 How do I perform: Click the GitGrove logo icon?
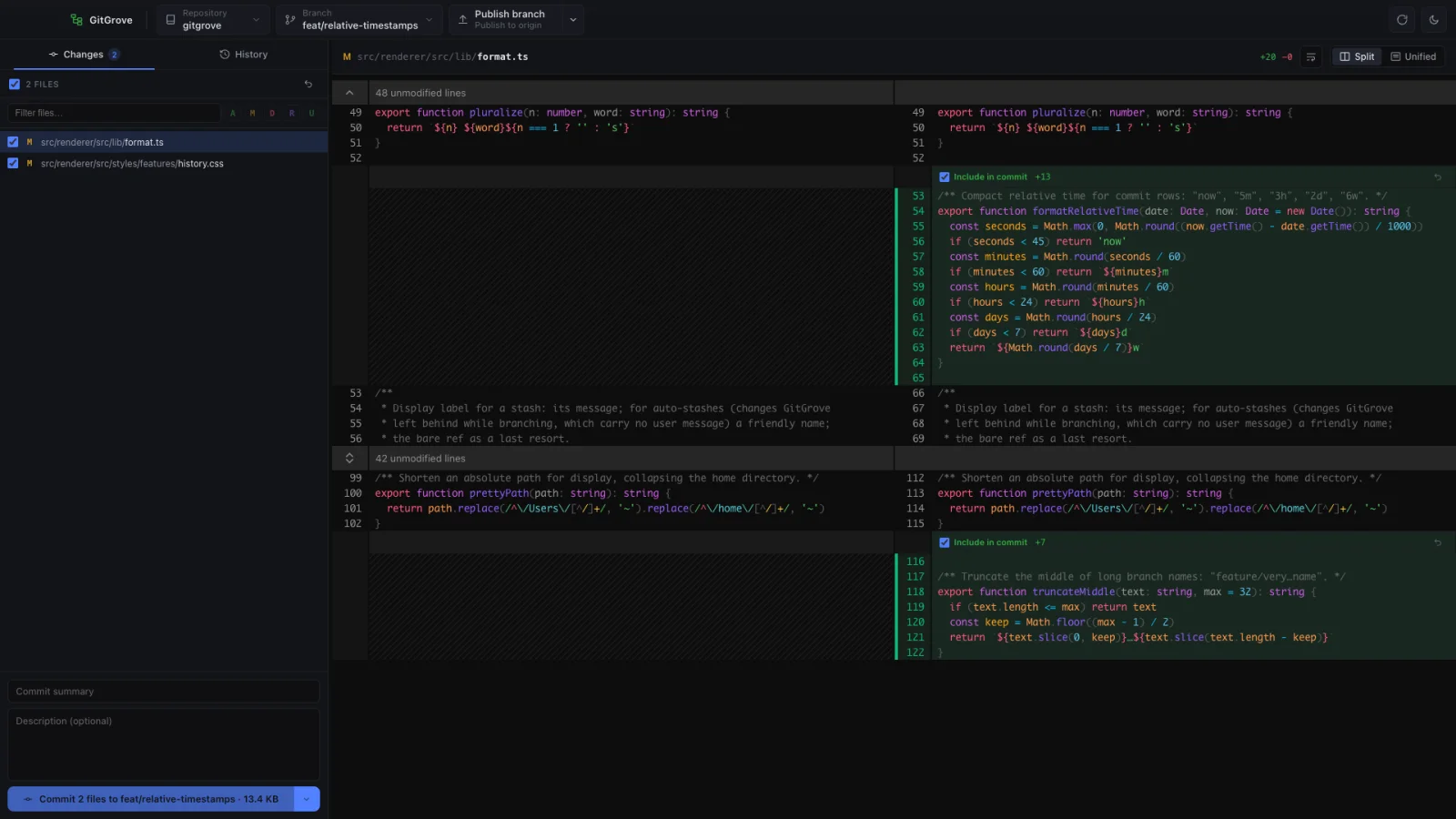tap(76, 19)
